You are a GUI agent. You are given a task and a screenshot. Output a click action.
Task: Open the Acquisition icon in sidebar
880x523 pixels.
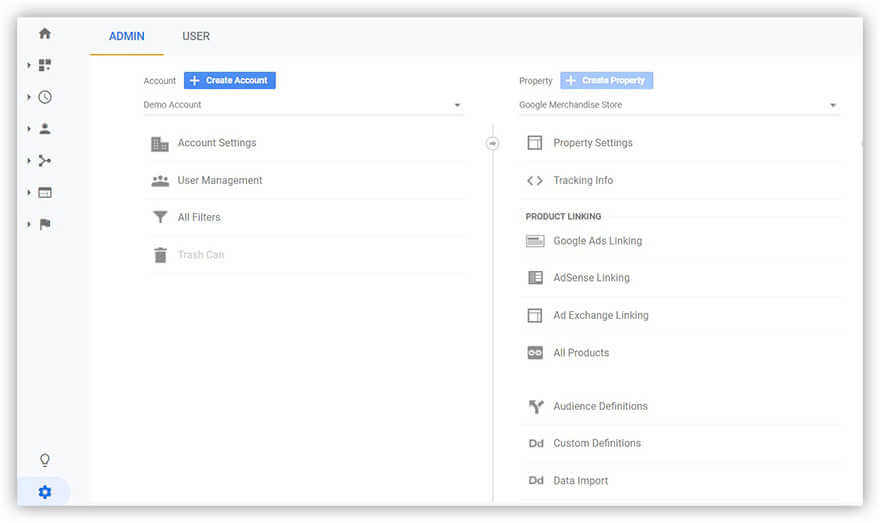[x=44, y=160]
